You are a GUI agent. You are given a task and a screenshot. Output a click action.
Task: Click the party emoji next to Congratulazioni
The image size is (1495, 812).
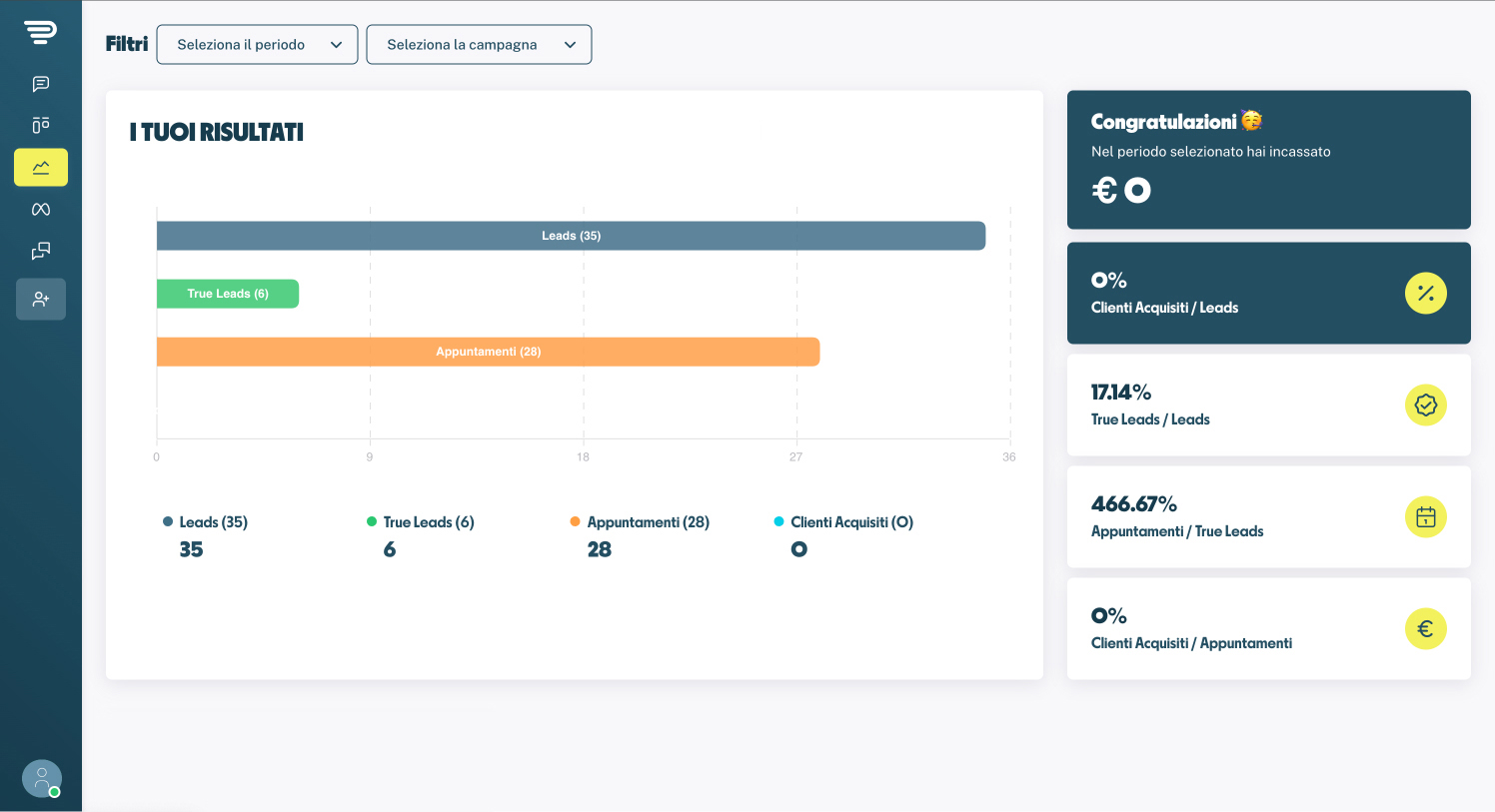point(1251,121)
